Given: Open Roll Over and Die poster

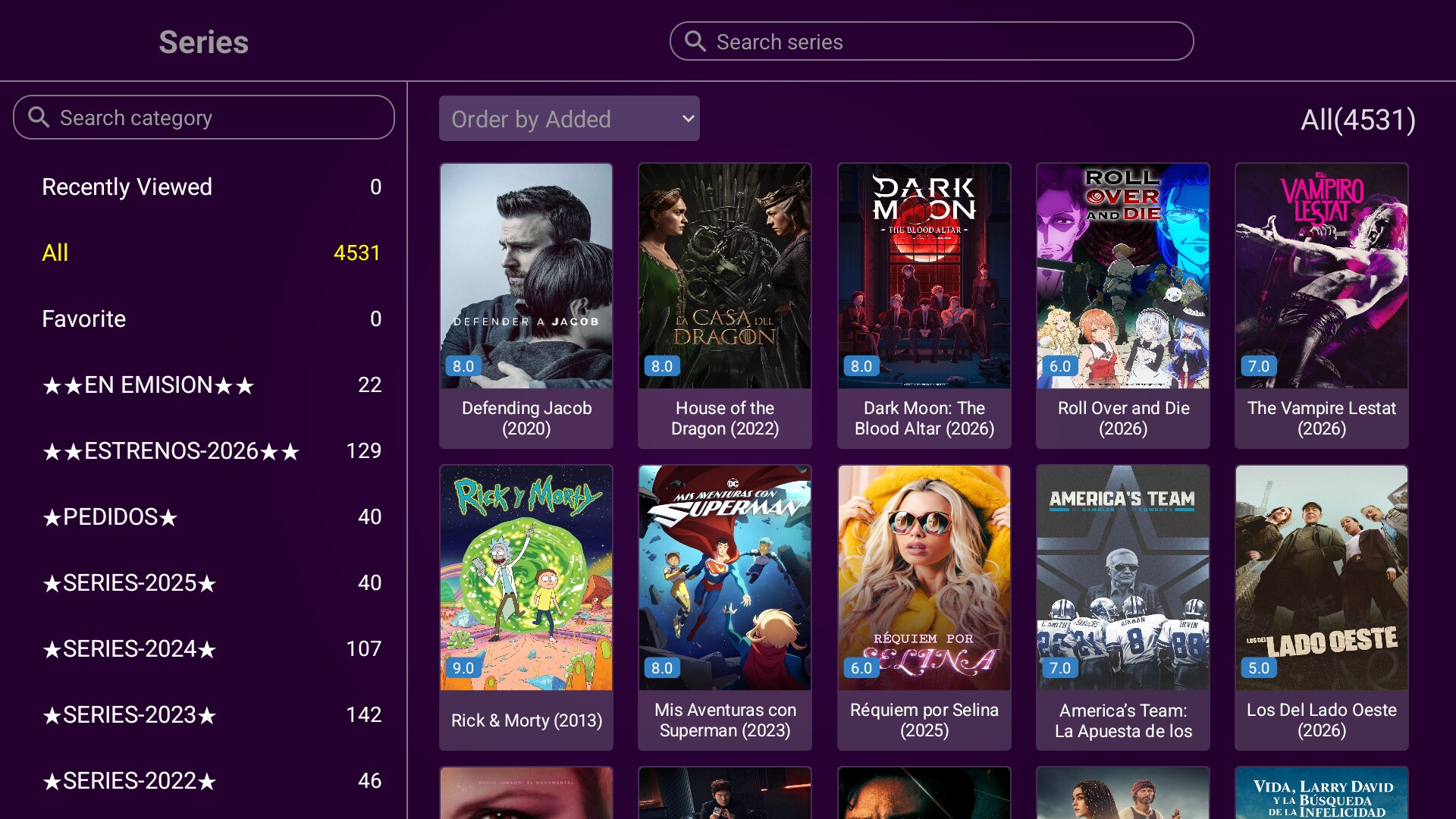Looking at the screenshot, I should (x=1122, y=276).
